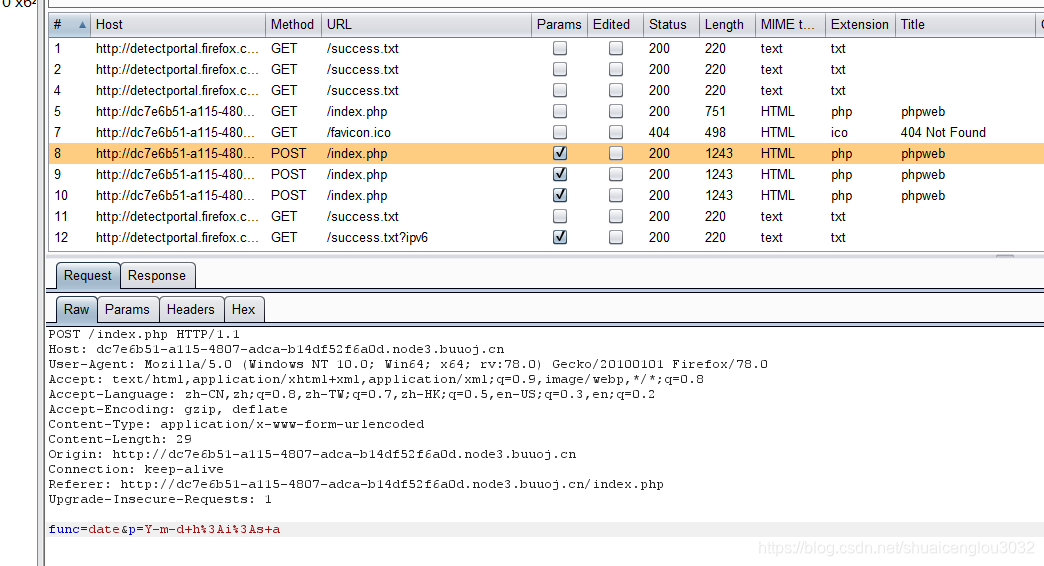The width and height of the screenshot is (1044, 566).
Task: Sort by Status column header
Action: 671,25
